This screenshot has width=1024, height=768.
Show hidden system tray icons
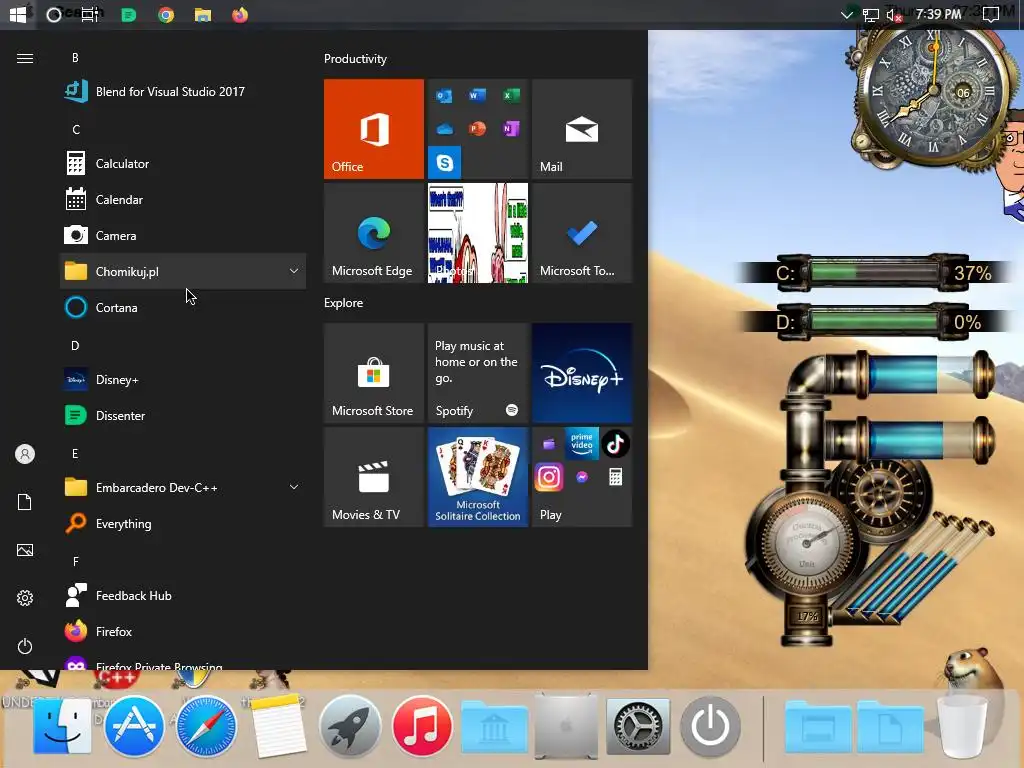click(846, 14)
